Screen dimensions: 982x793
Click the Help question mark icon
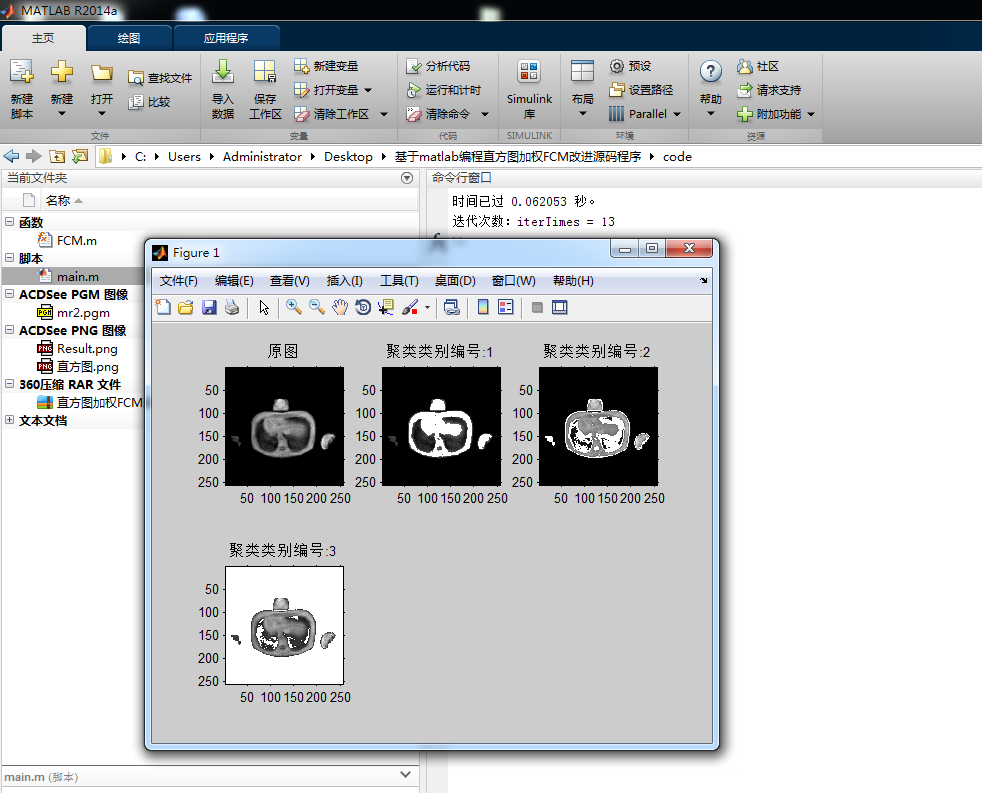(711, 71)
